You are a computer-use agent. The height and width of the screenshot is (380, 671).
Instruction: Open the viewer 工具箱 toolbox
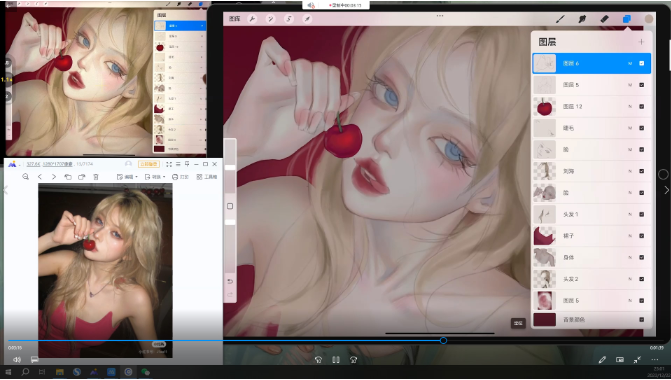click(x=207, y=177)
